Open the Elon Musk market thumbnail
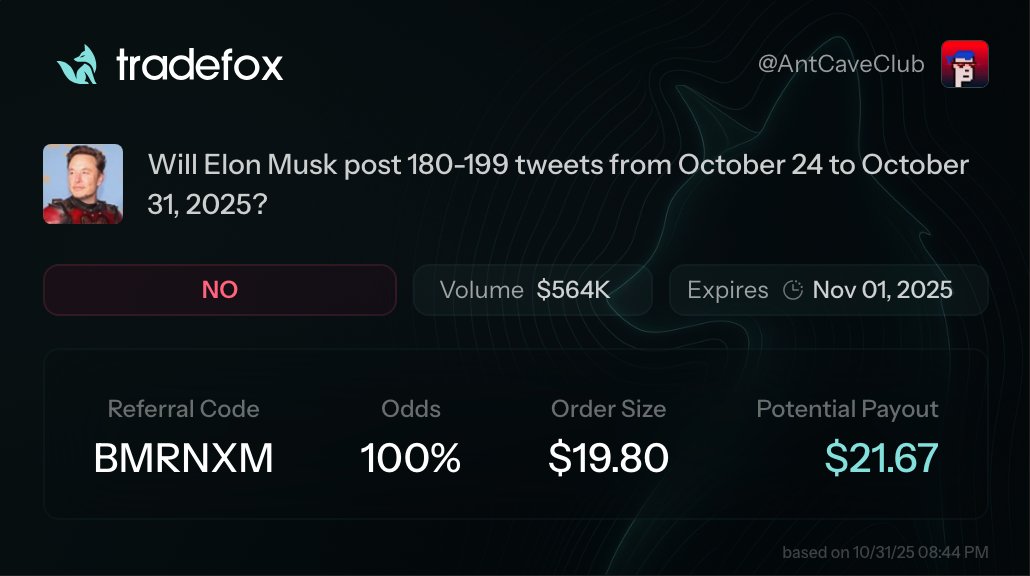 tap(83, 184)
